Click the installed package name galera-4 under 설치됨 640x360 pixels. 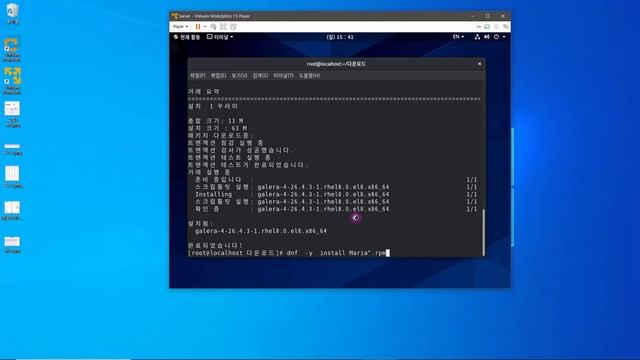261,231
